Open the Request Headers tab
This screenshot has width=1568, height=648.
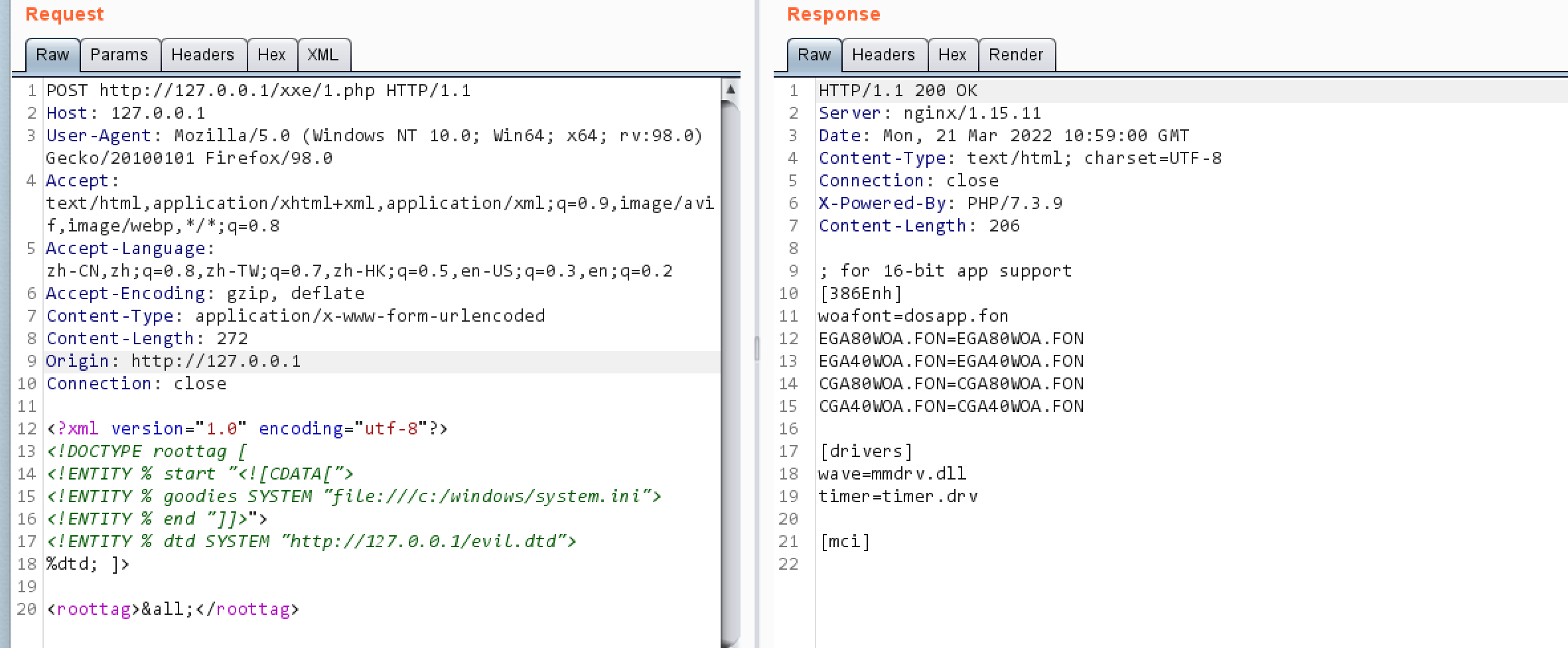tap(203, 55)
